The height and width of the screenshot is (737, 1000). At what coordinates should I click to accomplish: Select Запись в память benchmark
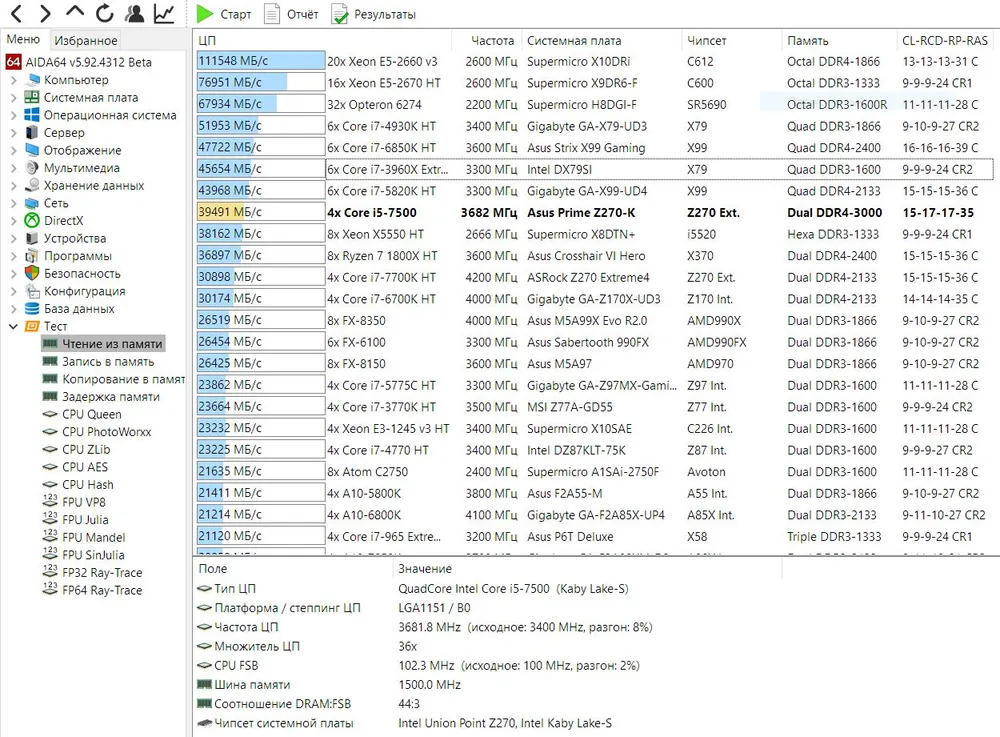(x=108, y=361)
